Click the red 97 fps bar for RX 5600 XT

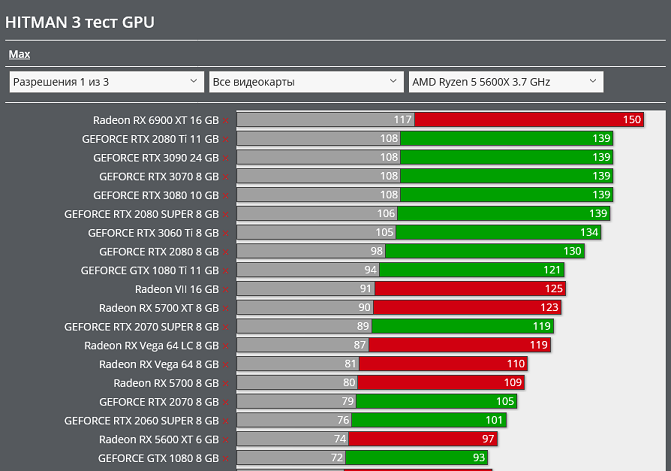pyautogui.click(x=422, y=438)
